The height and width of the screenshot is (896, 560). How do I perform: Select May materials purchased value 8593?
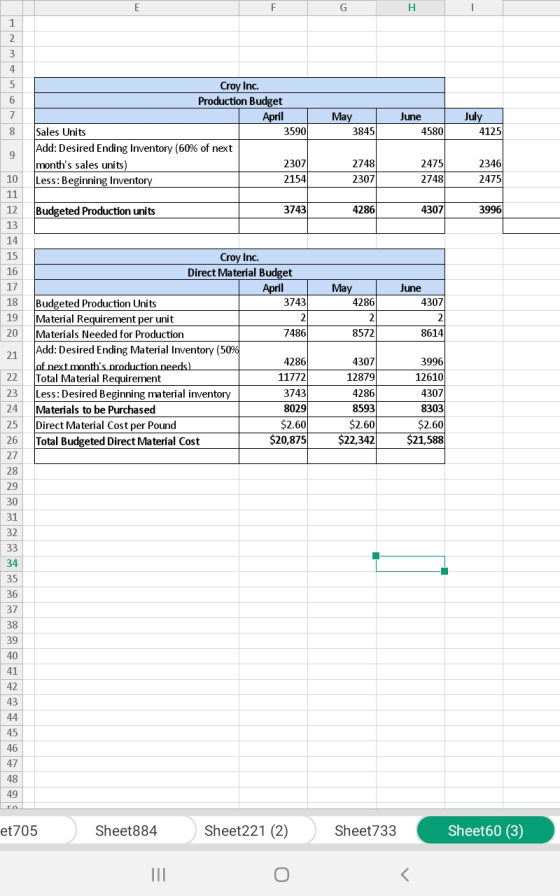click(x=342, y=409)
